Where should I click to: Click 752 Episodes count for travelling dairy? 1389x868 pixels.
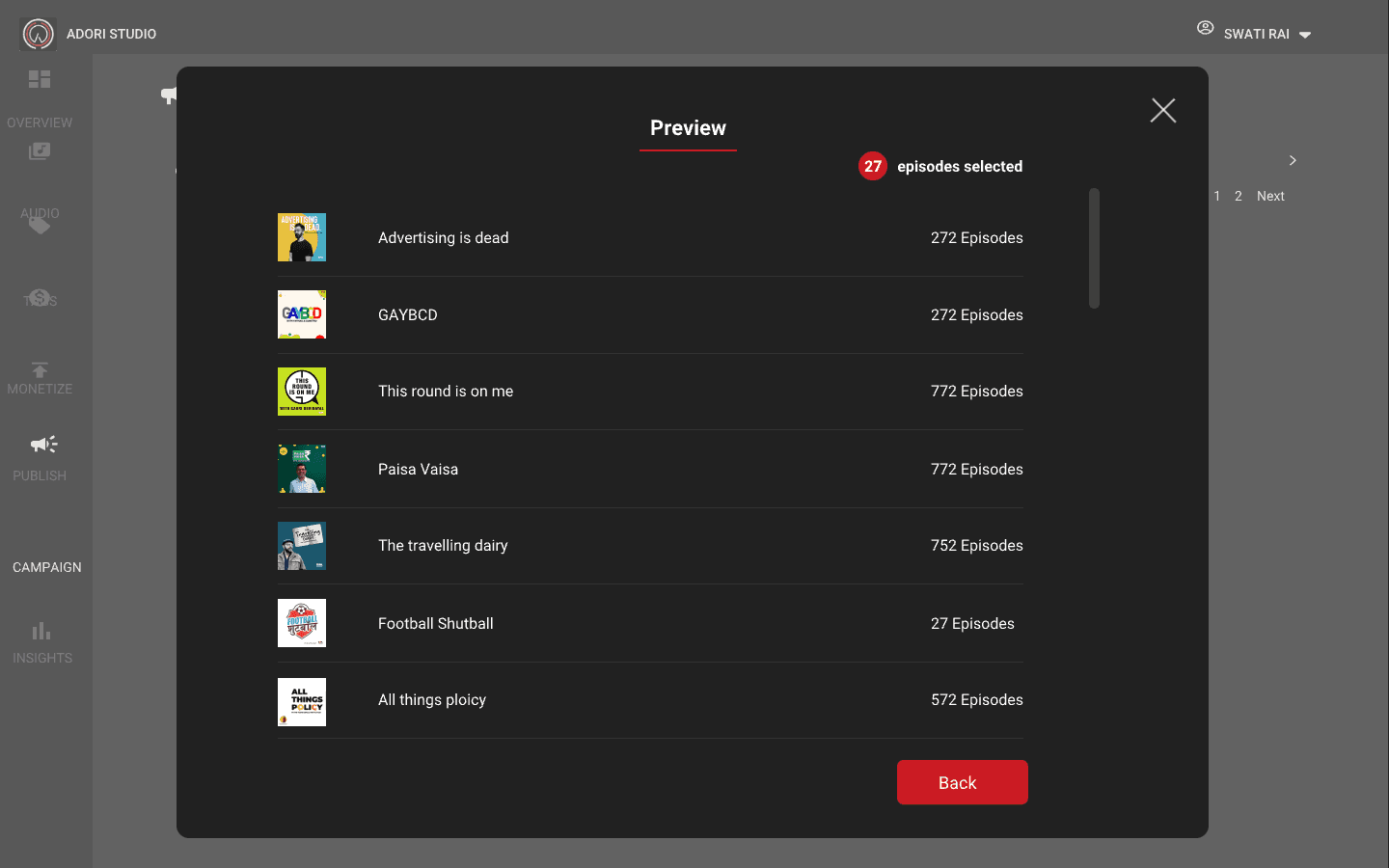977,546
